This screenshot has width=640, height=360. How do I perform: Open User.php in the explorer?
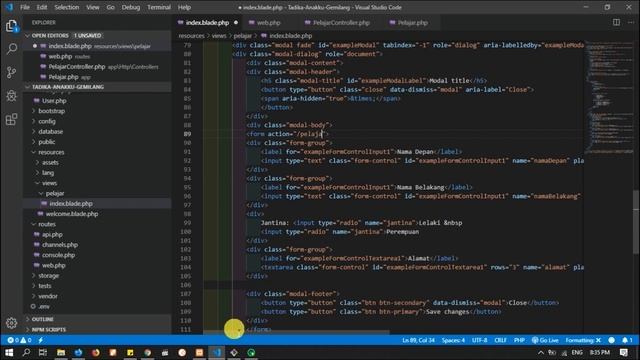click(x=54, y=100)
